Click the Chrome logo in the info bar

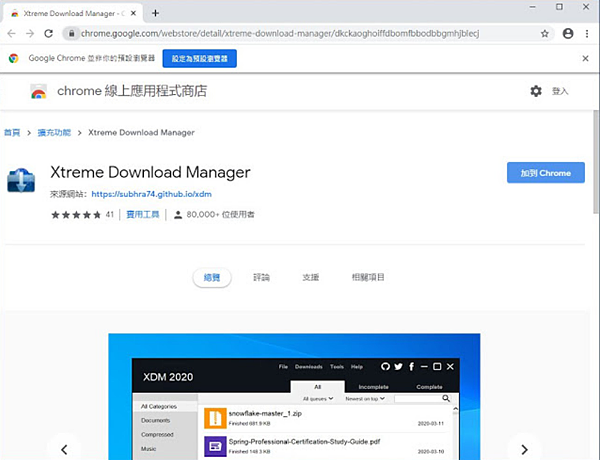pos(13,58)
